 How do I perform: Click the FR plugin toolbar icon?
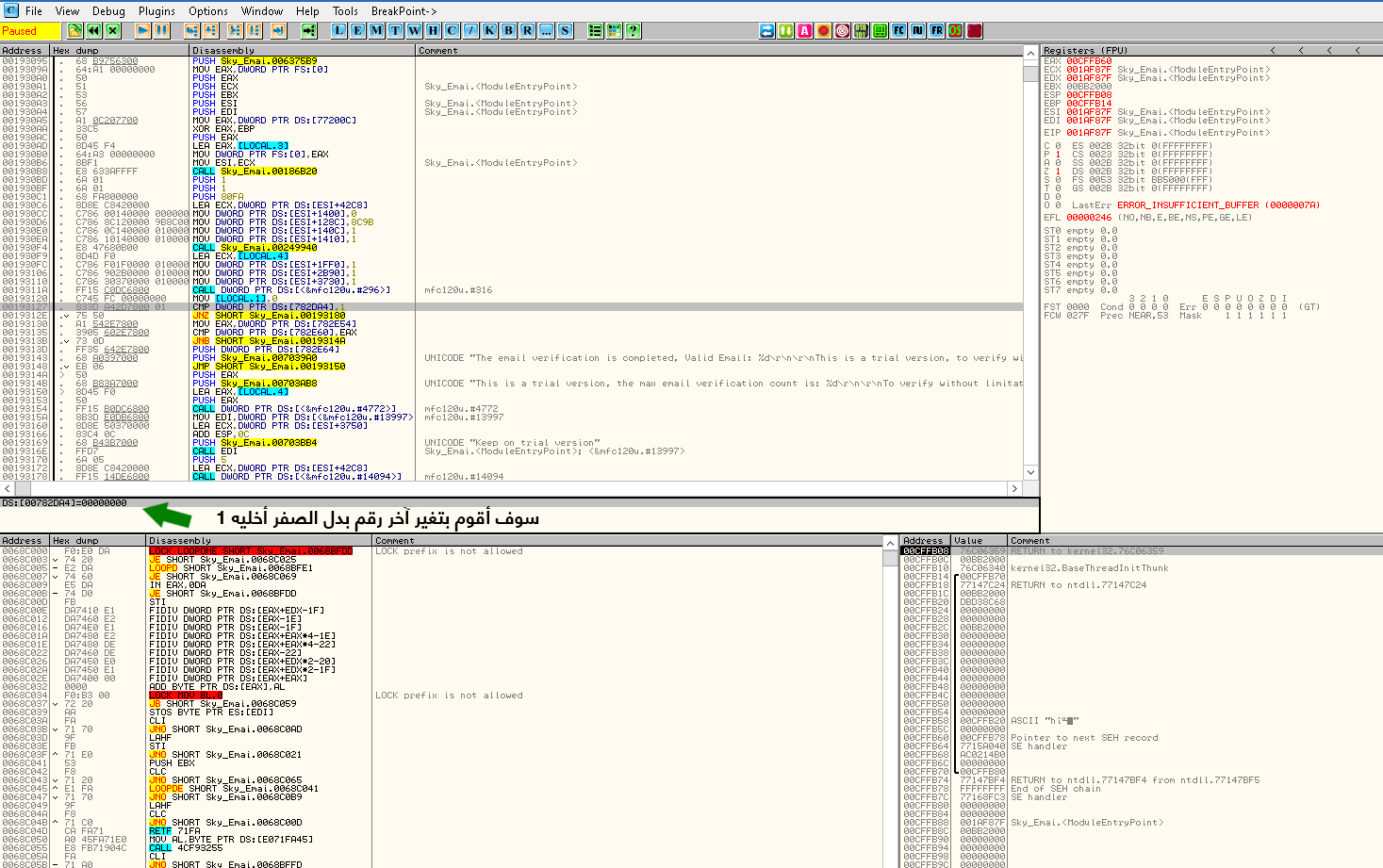click(936, 30)
